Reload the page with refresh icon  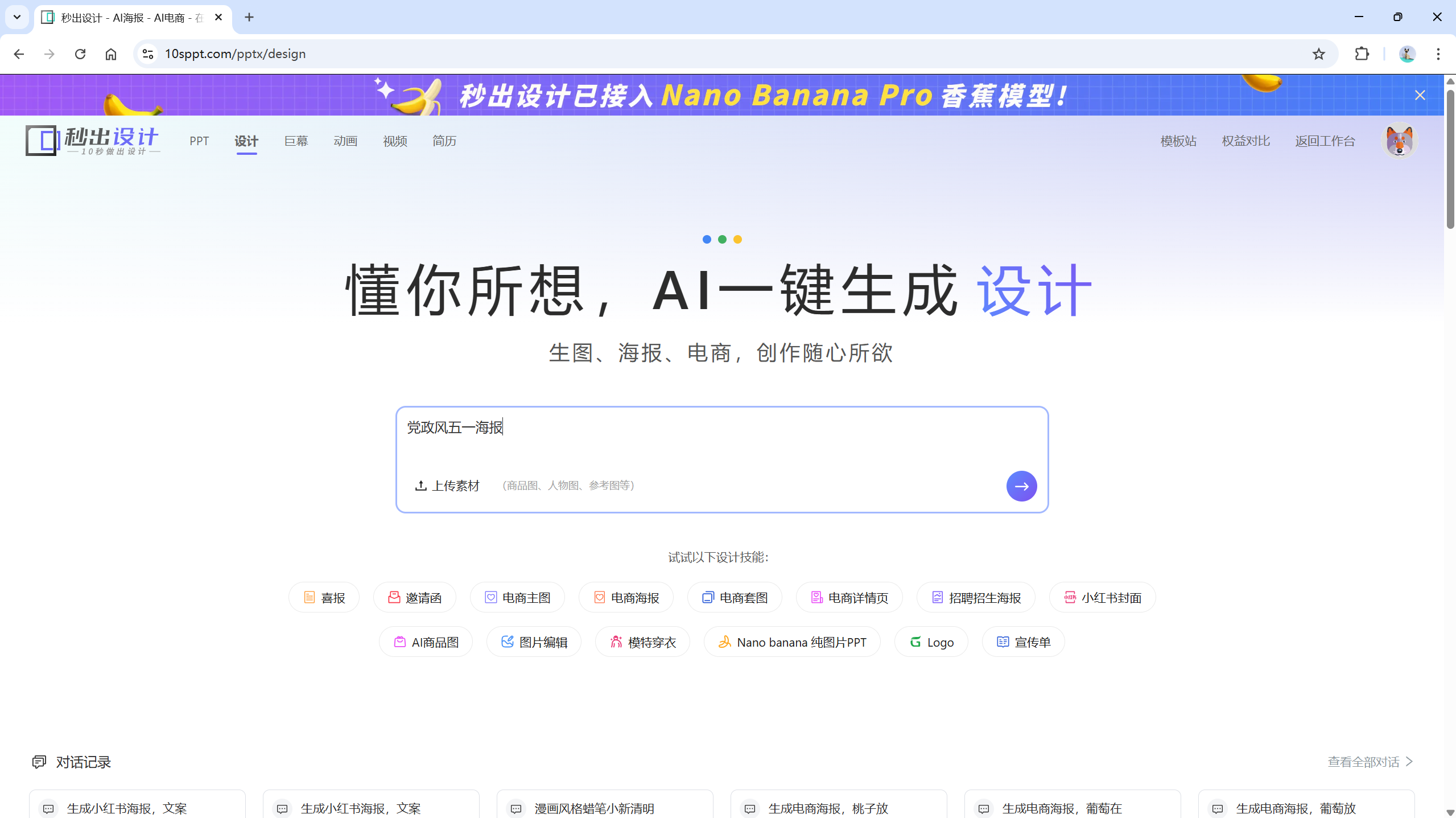point(80,54)
